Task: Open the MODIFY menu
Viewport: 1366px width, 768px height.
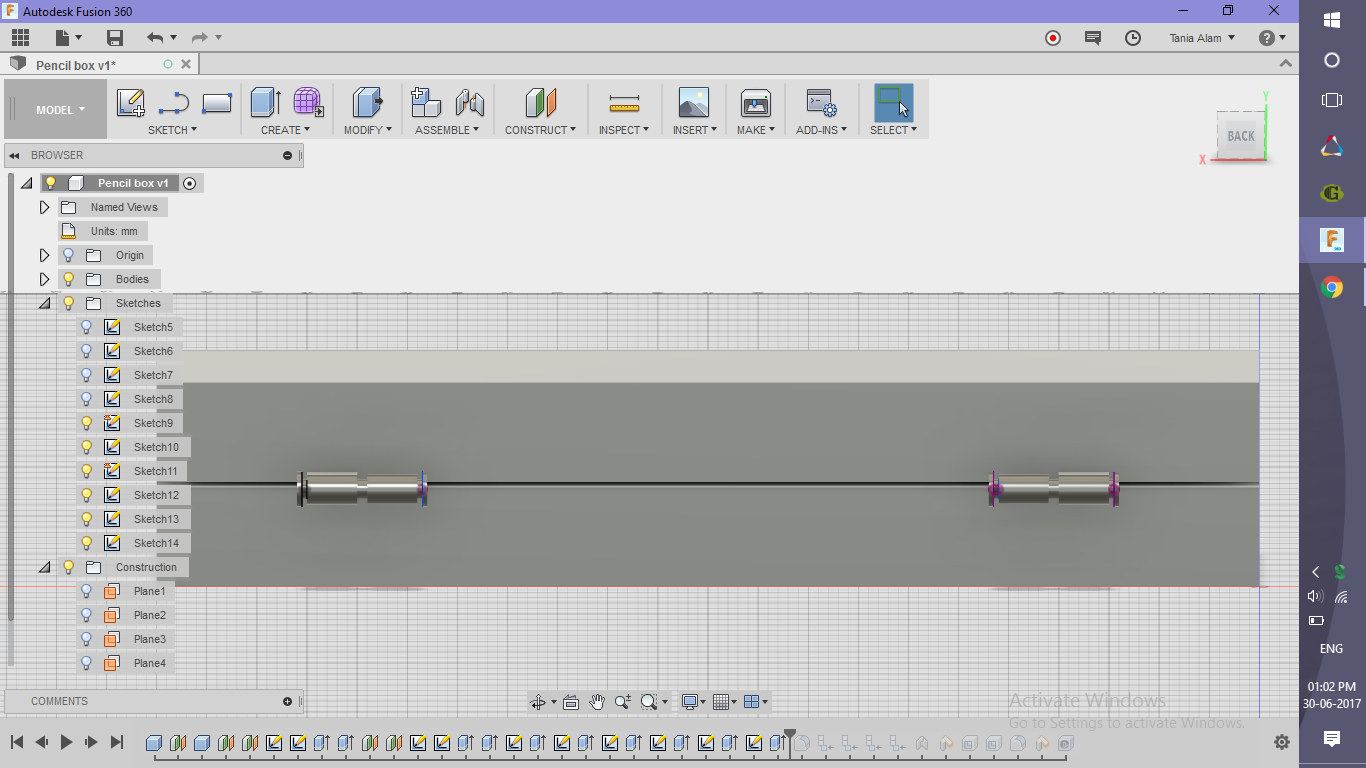Action: 368,130
